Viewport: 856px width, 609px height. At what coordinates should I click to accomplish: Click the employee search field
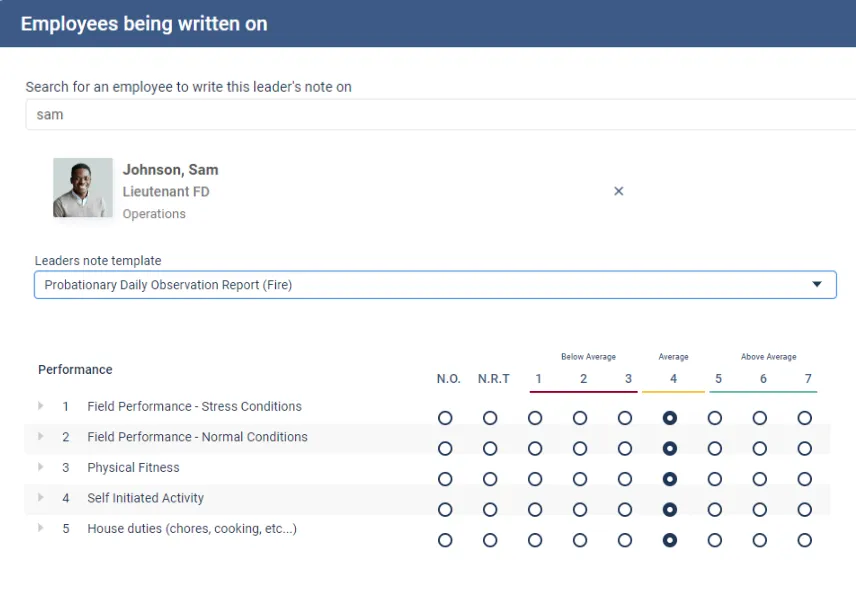[x=440, y=115]
